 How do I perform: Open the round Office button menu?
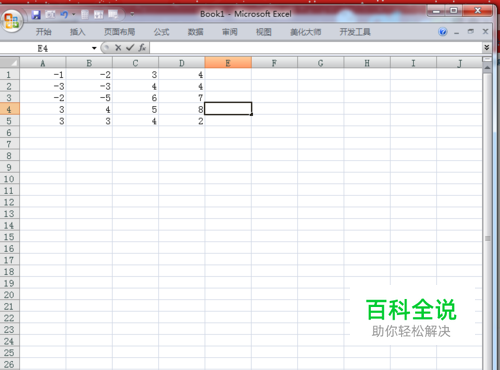(x=12, y=20)
